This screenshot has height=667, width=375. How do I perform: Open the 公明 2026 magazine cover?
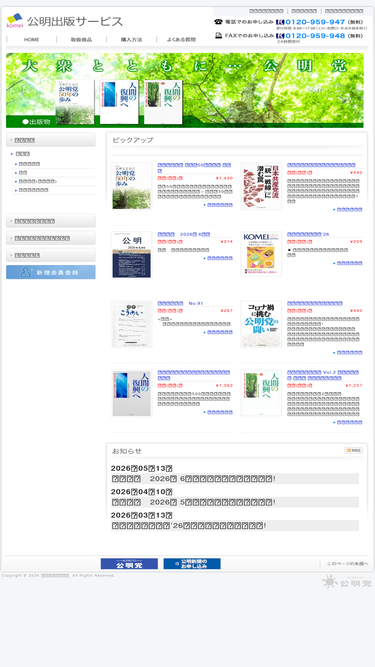point(132,255)
